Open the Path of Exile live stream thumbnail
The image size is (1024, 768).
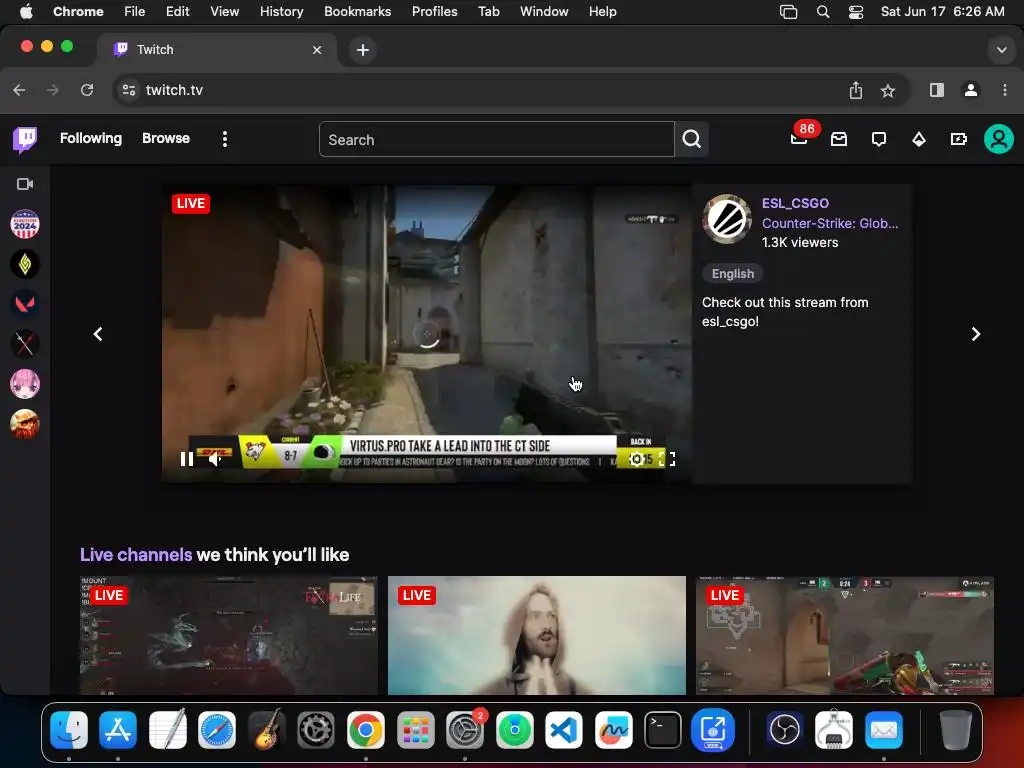pos(229,635)
